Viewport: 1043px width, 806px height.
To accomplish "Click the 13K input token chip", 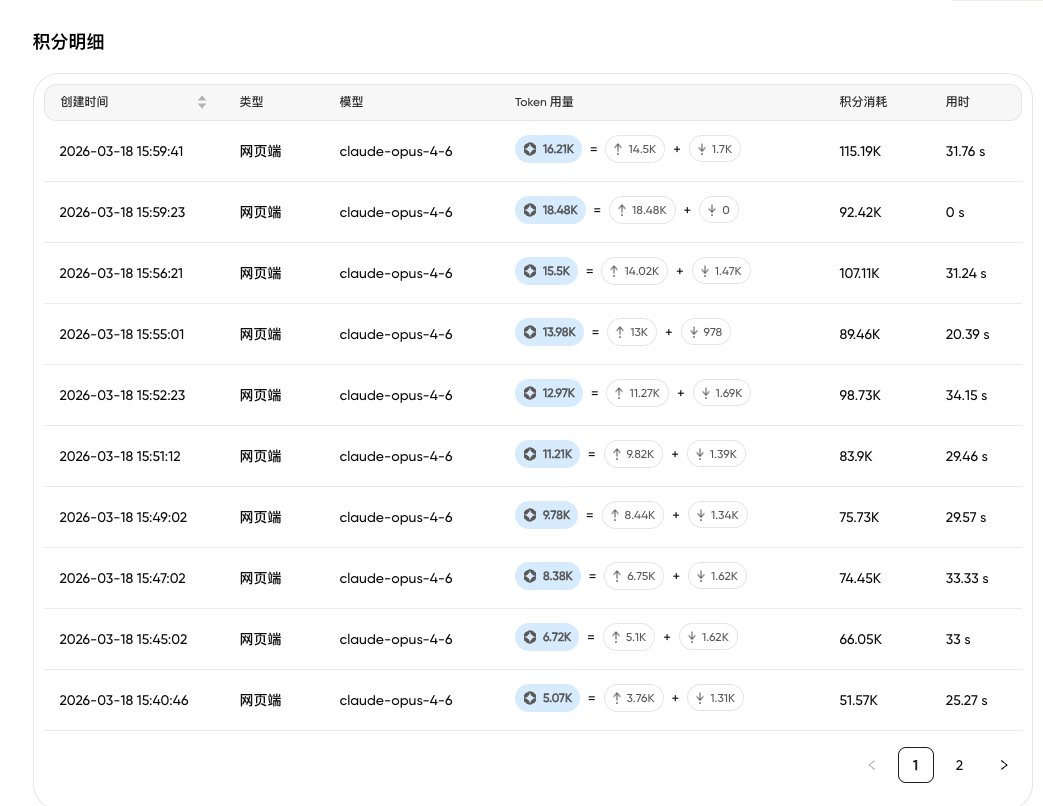I will click(x=632, y=332).
